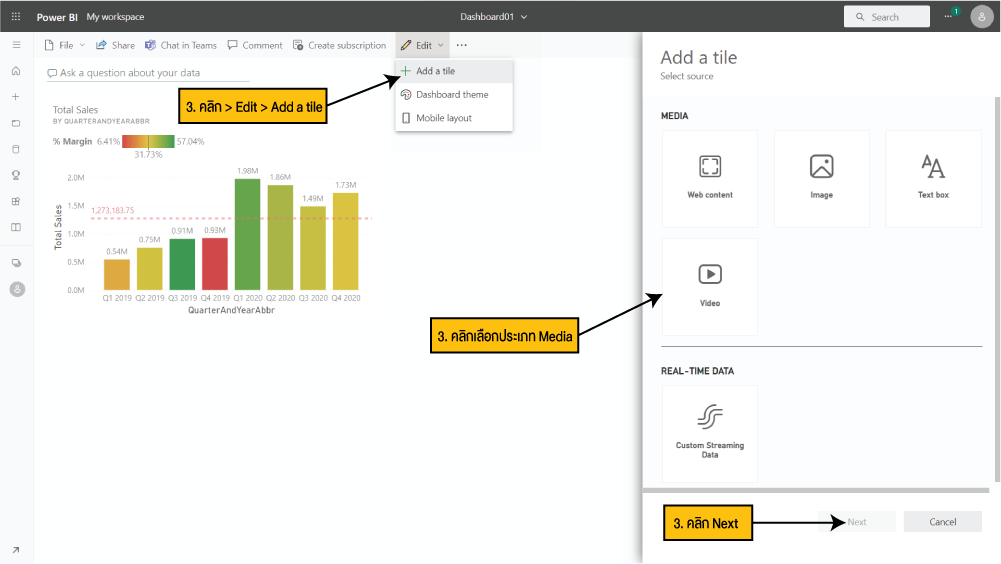The width and height of the screenshot is (1001, 564).
Task: Open the Goals trophy icon in sidebar
Action: [16, 175]
